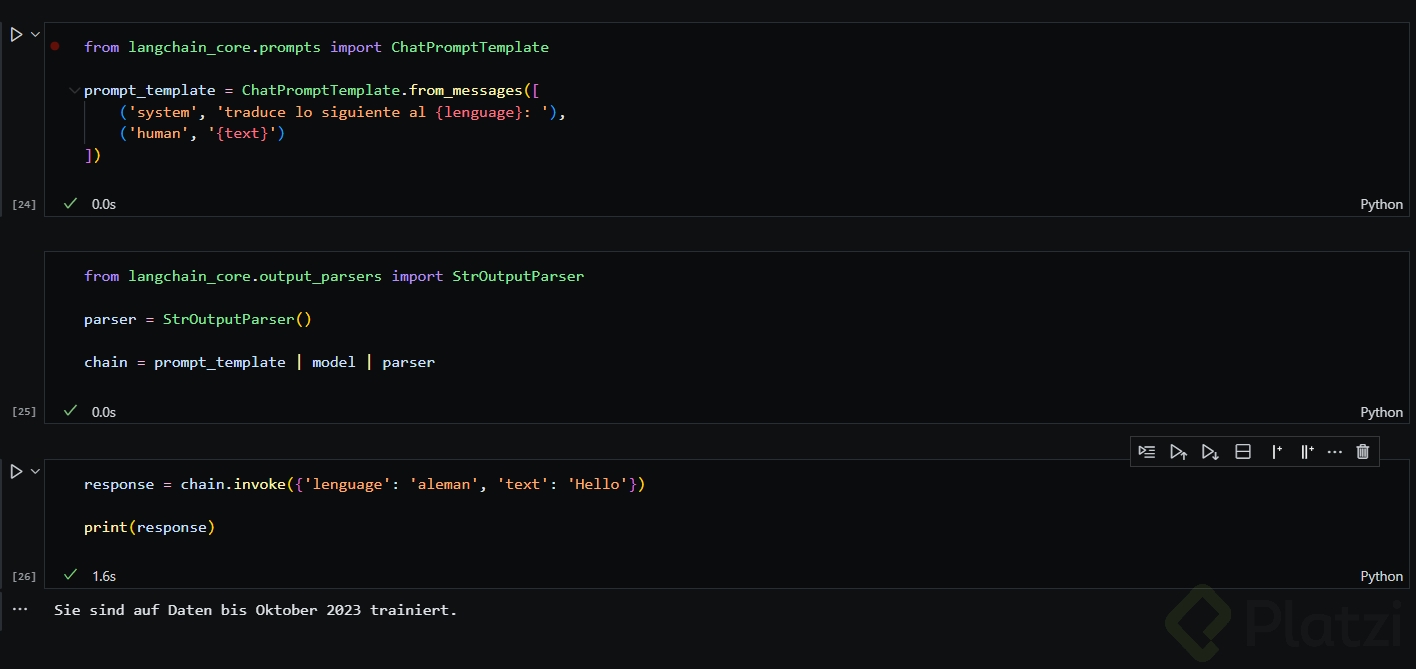
Task: Run the chain.invoke cell
Action: pyautogui.click(x=16, y=471)
